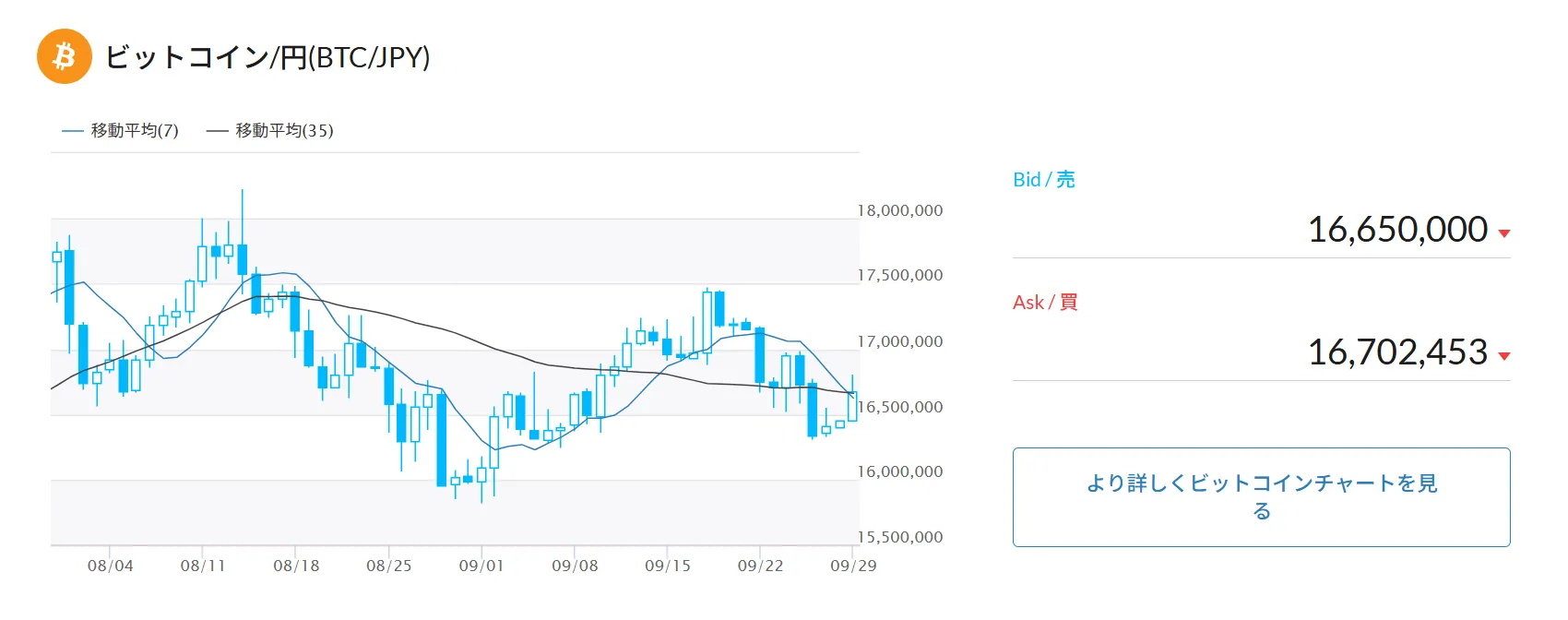1568x620 pixels.
Task: Click the last candlestick at 09/29
Action: pyautogui.click(x=852, y=406)
